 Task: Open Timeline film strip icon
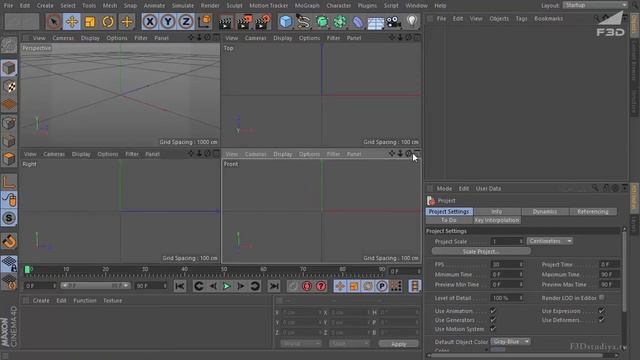(x=414, y=286)
